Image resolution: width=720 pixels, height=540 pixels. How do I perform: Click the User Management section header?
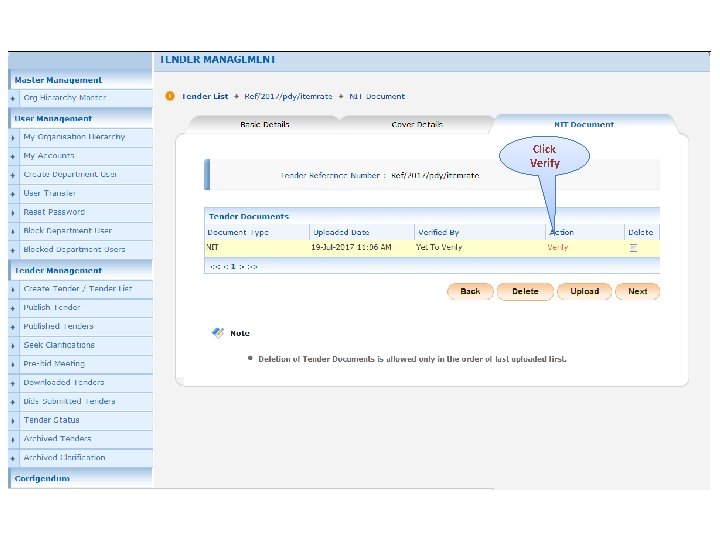80,118
